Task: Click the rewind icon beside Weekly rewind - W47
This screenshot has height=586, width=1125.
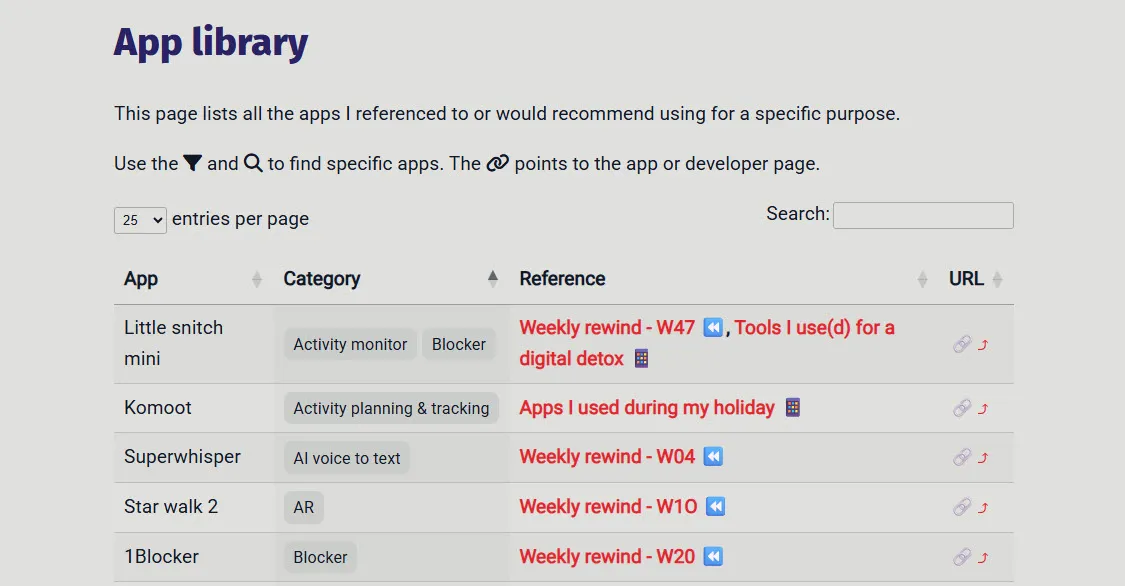Action: 712,328
